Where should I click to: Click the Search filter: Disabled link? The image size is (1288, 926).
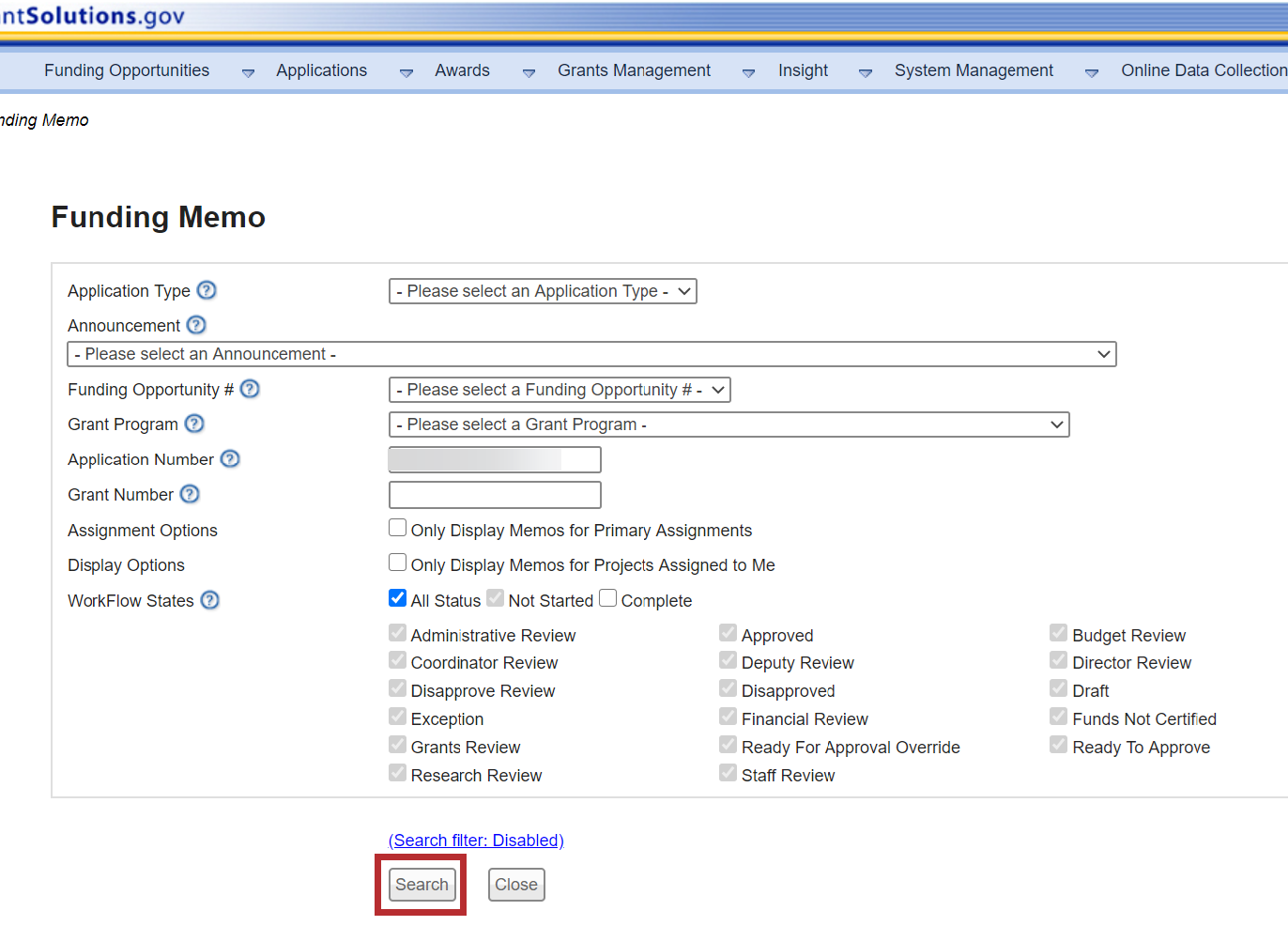click(476, 841)
